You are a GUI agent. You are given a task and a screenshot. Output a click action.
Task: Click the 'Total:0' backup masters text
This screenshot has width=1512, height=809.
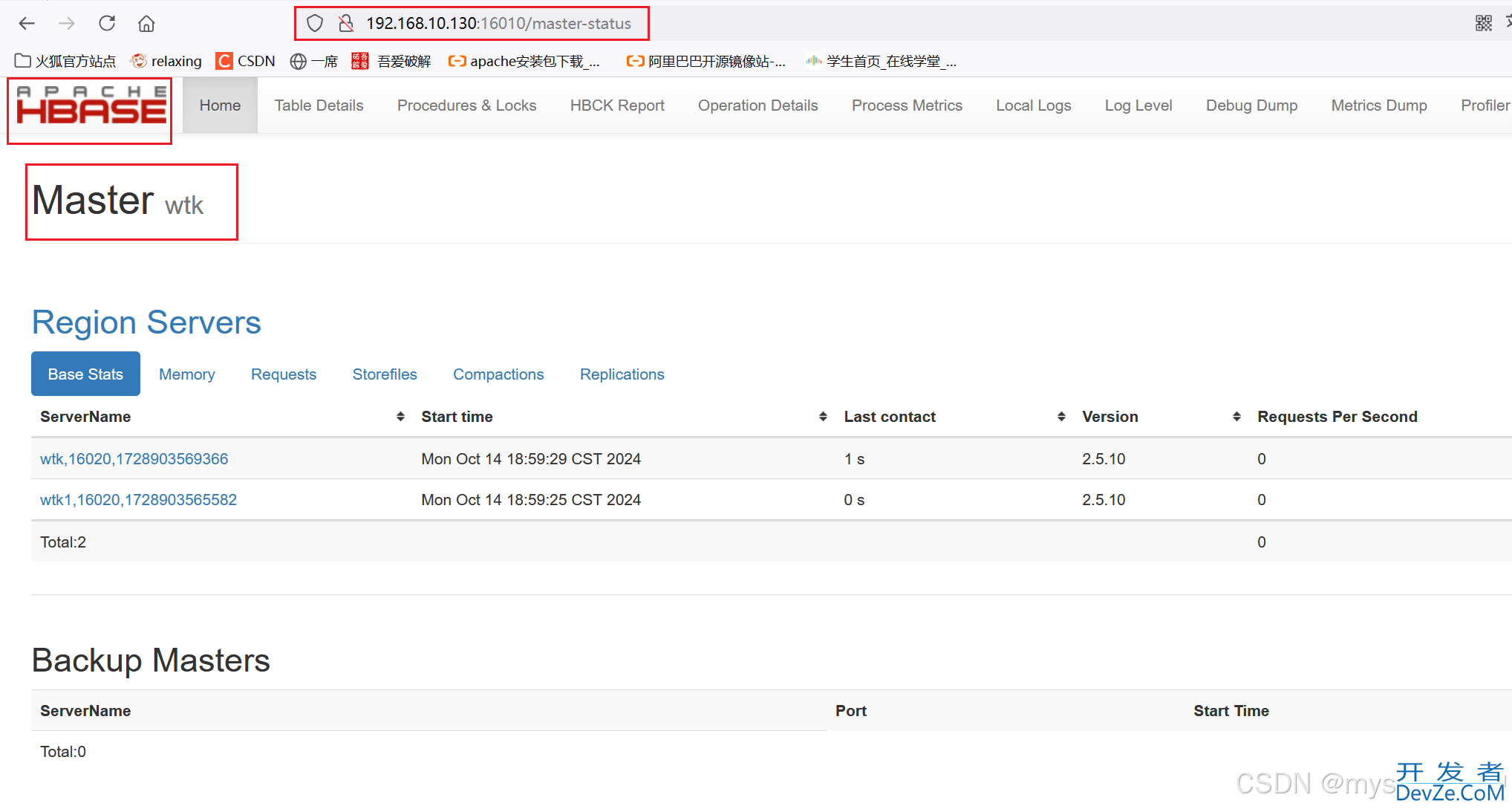click(x=63, y=752)
